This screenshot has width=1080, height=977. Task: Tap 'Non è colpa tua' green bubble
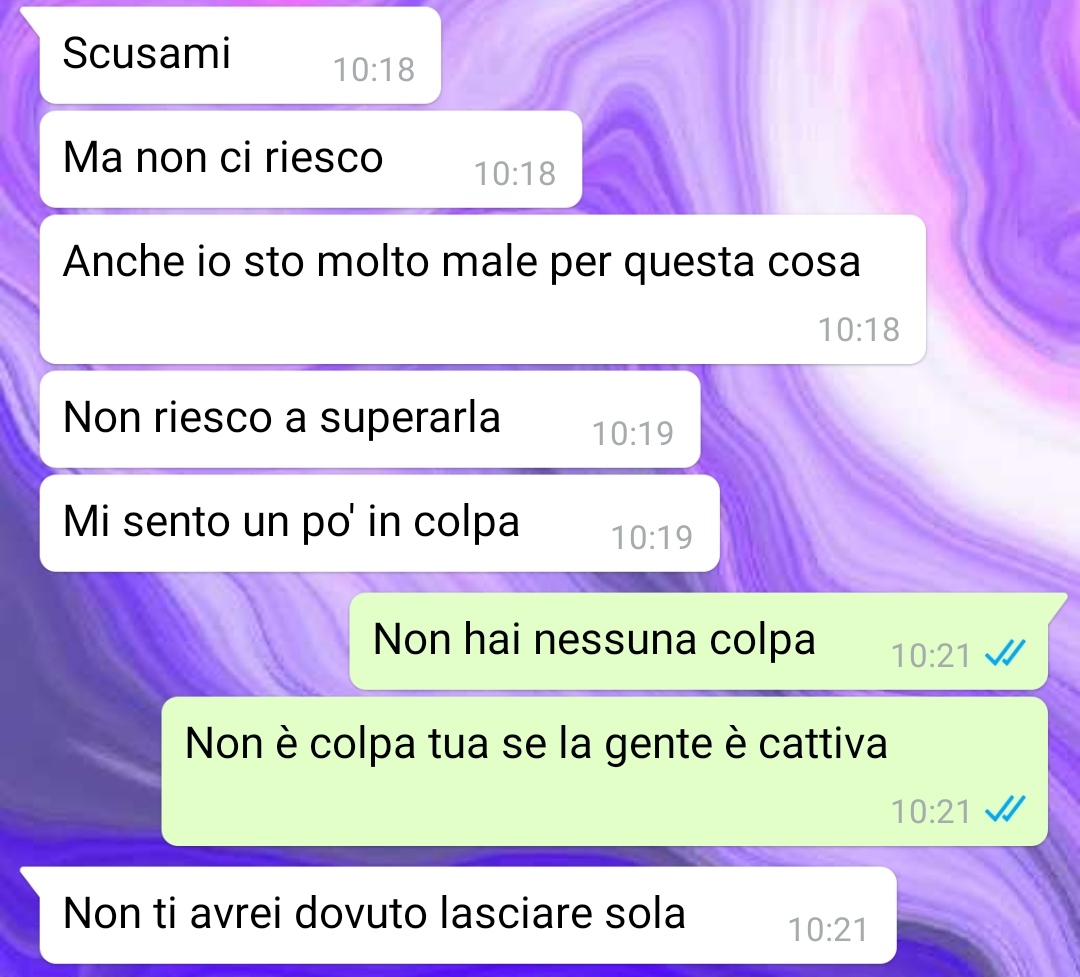tap(605, 771)
